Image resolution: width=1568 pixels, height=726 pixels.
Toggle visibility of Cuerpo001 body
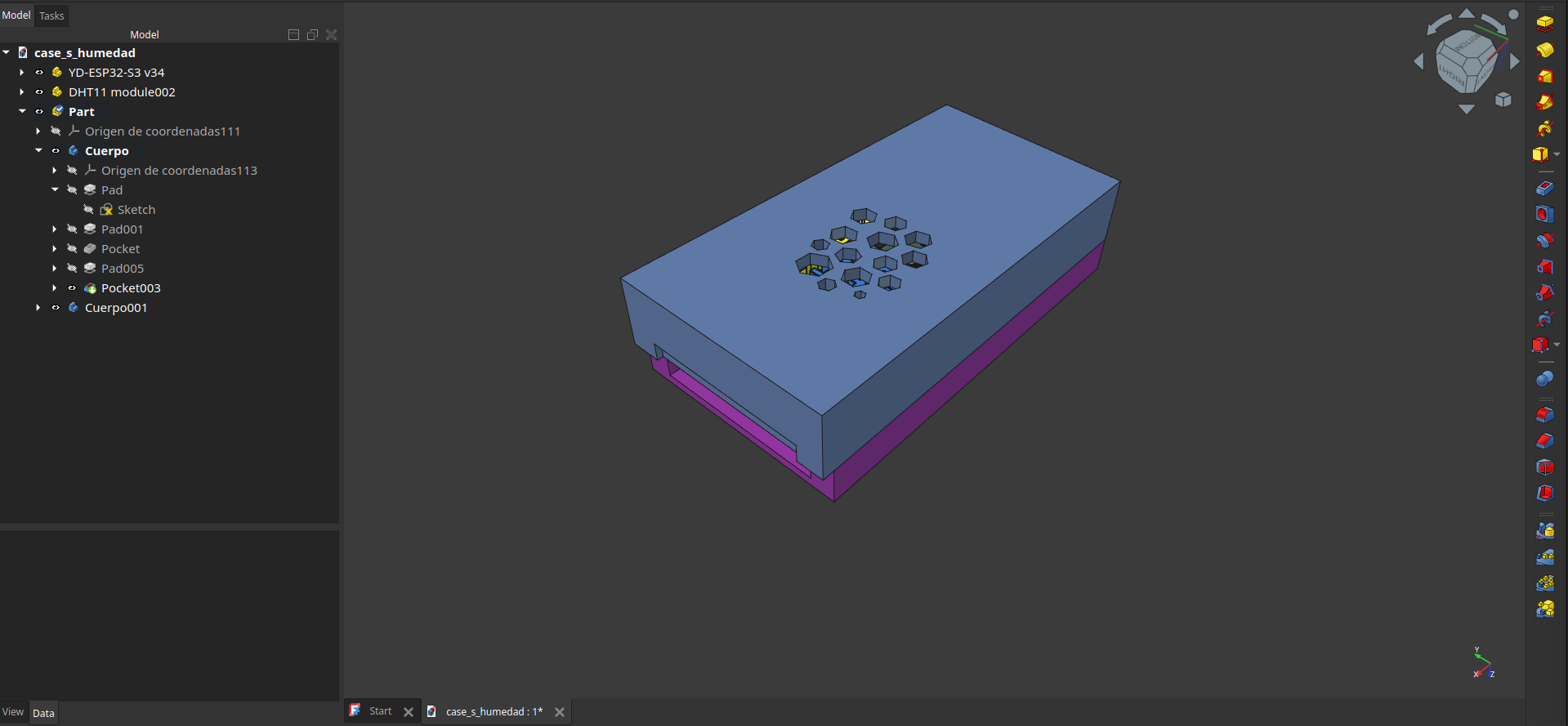[x=56, y=308]
